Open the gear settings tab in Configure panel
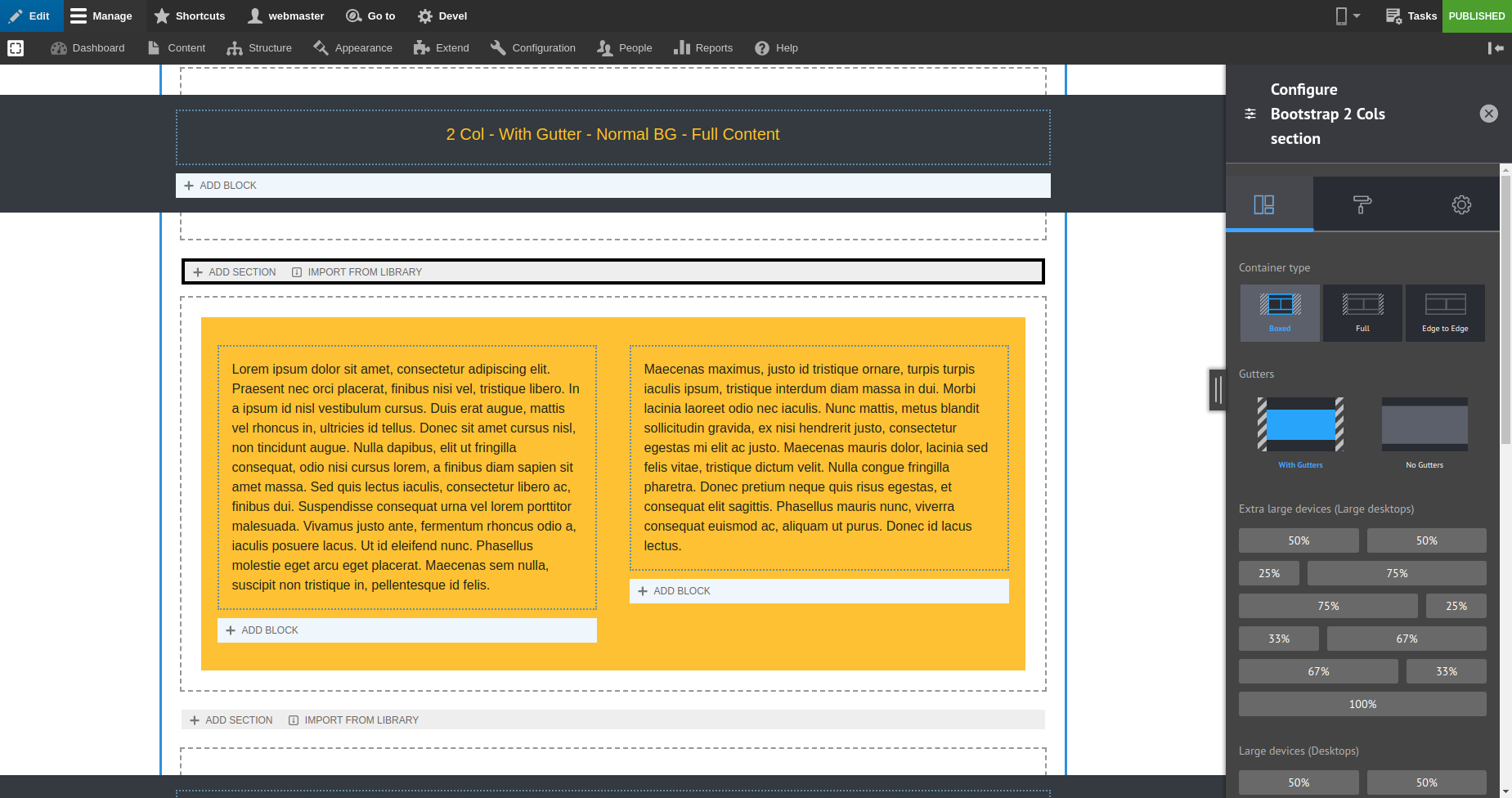This screenshot has width=1512, height=798. [1461, 204]
